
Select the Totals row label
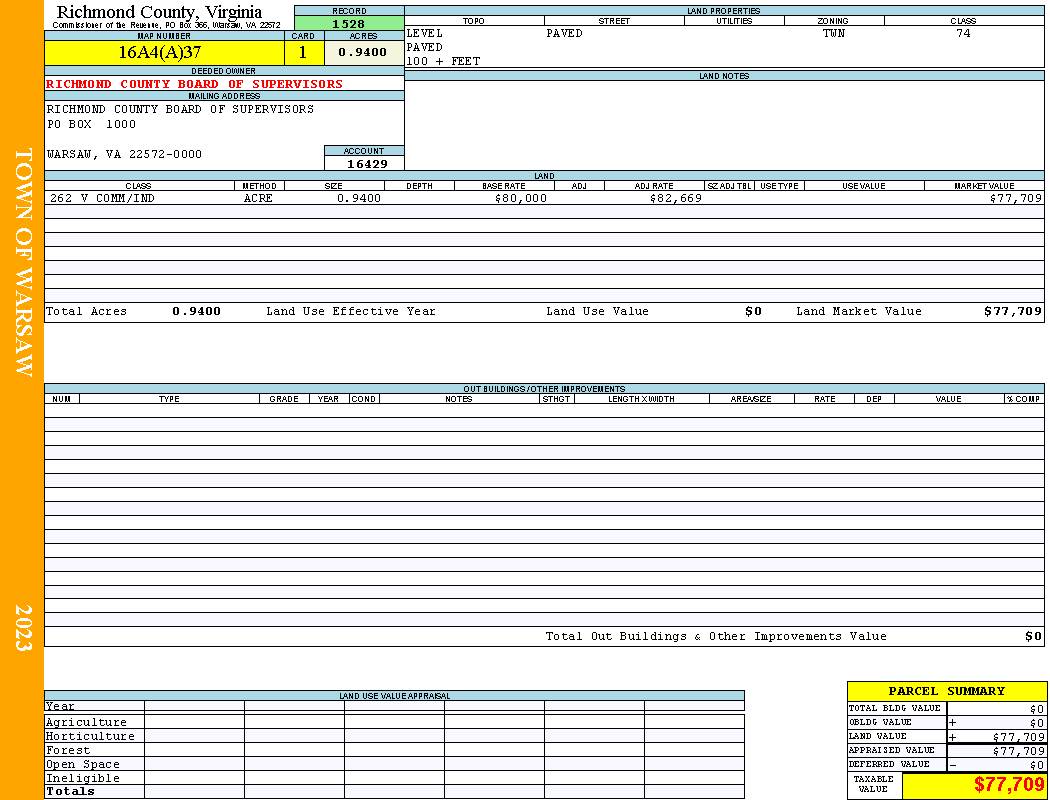pyautogui.click(x=70, y=791)
